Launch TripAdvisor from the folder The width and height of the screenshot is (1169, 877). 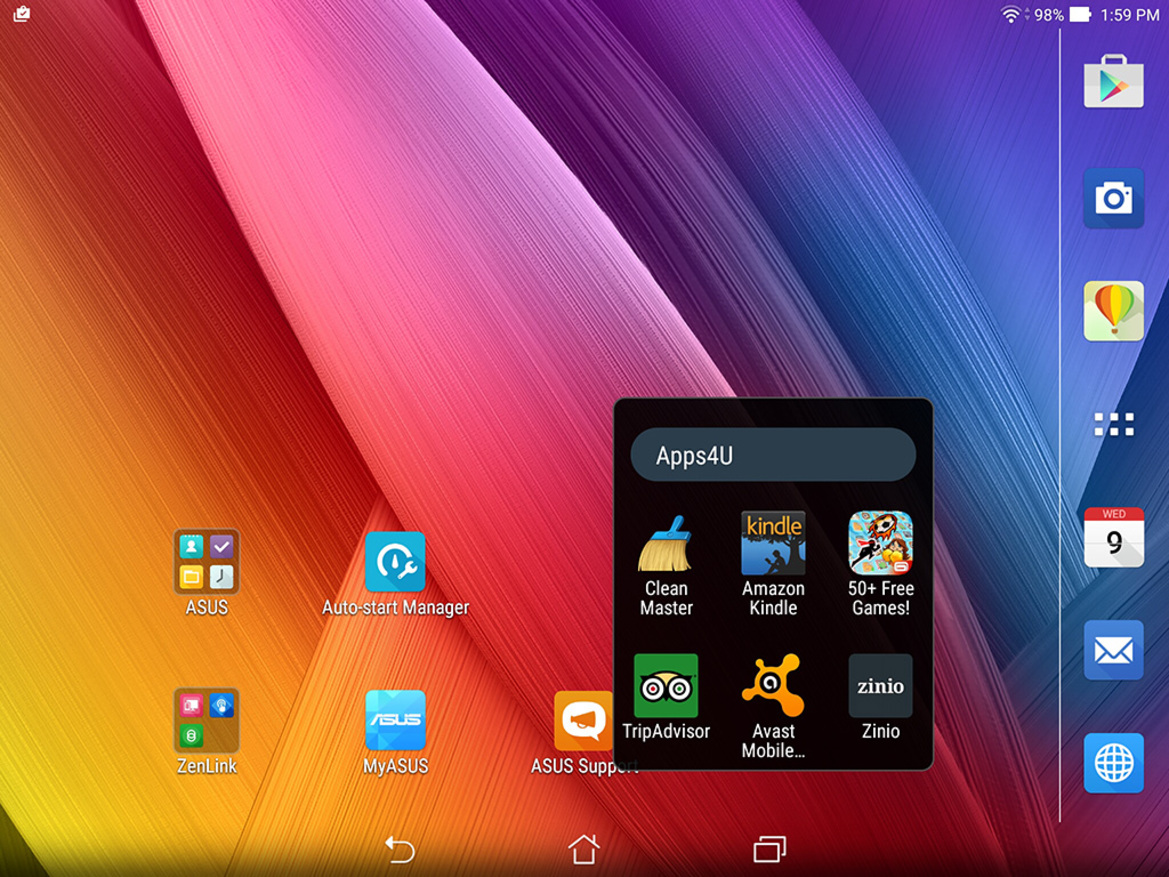click(x=666, y=697)
